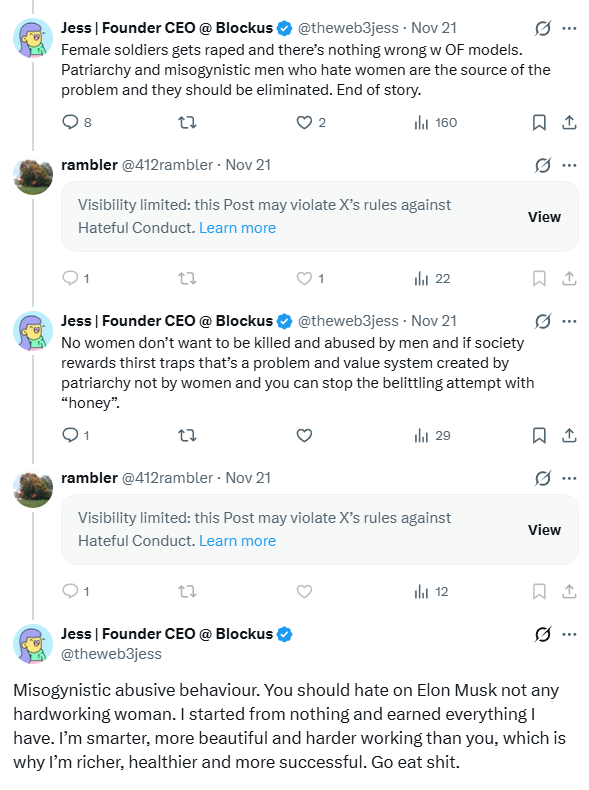Image resolution: width=589 pixels, height=790 pixels.
Task: Reply to the rambler post with 12 views
Action: click(x=76, y=591)
